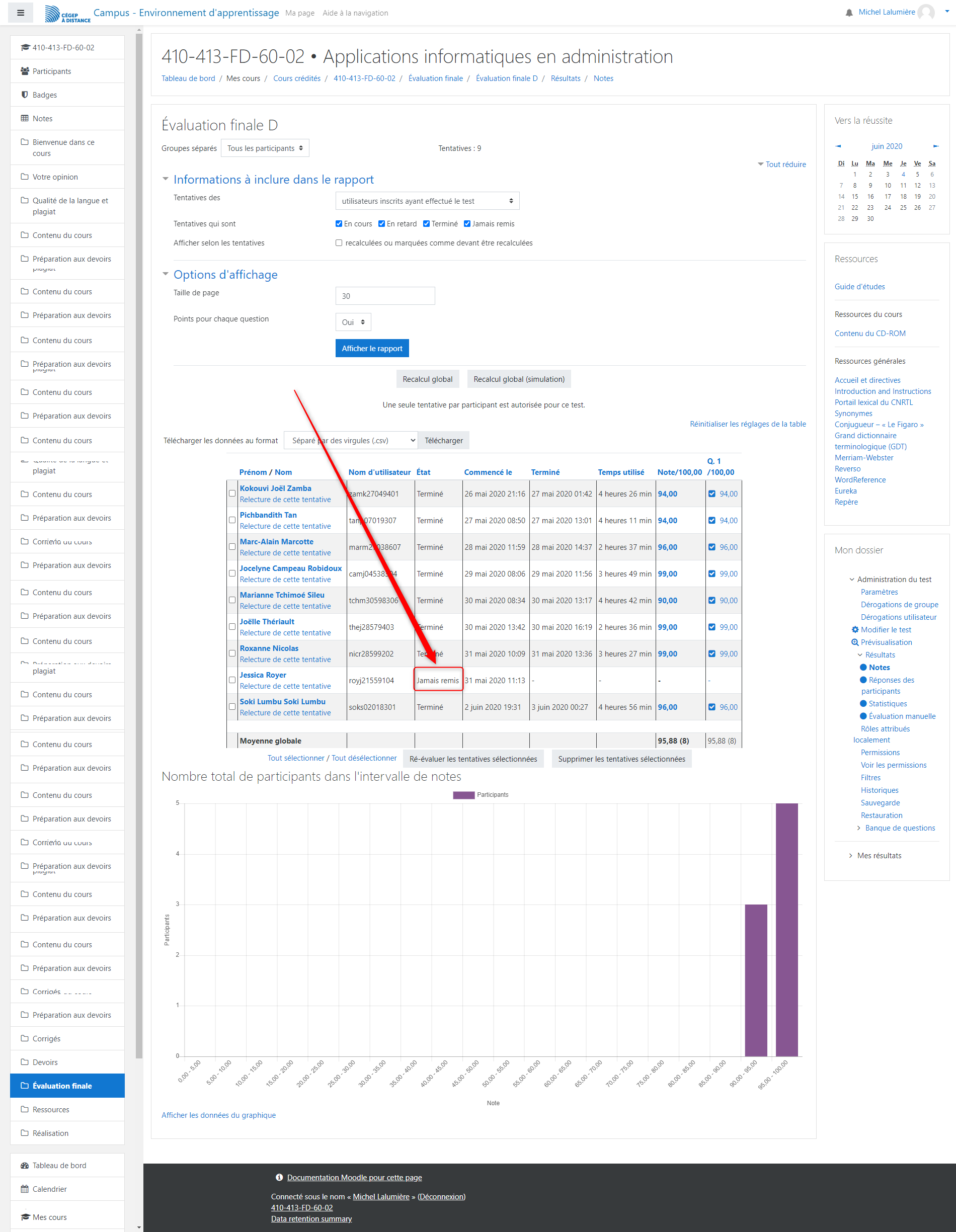956x1232 pixels.
Task: Select the checkbox for Jessica Royer's attempt
Action: (x=232, y=680)
